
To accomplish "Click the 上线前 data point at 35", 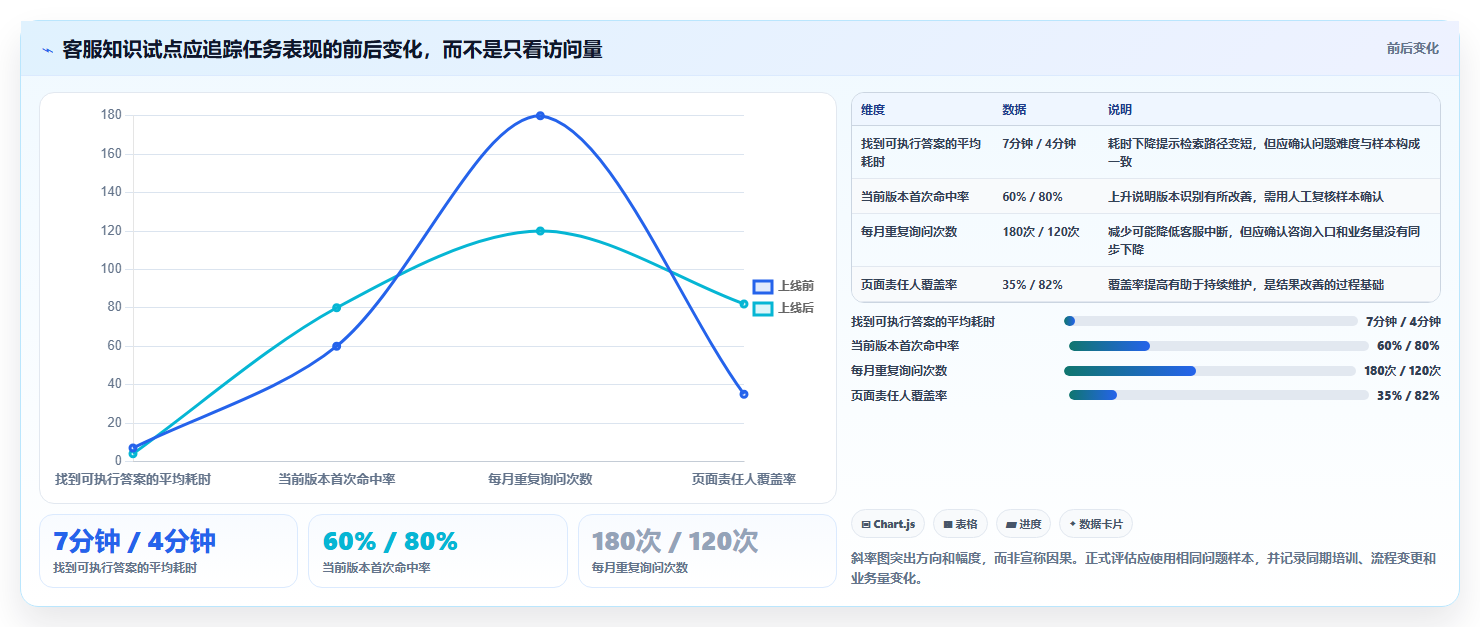I will point(744,394).
